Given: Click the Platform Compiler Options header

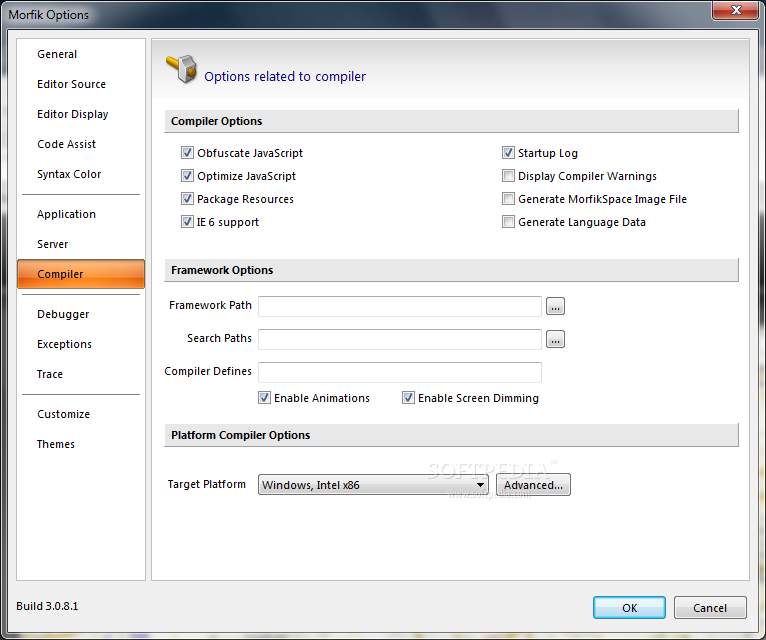Looking at the screenshot, I should pyautogui.click(x=451, y=435).
